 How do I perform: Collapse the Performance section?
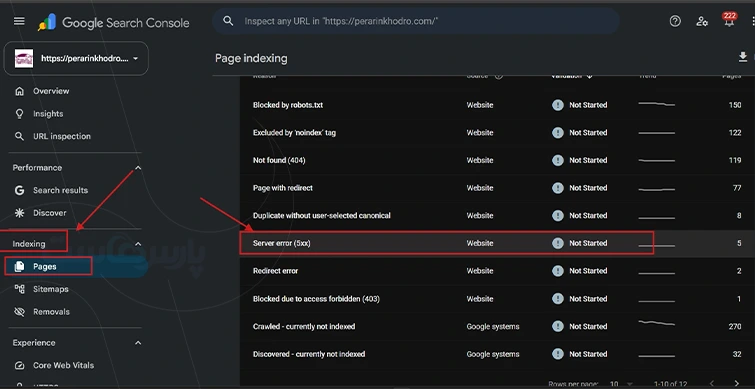[138, 168]
